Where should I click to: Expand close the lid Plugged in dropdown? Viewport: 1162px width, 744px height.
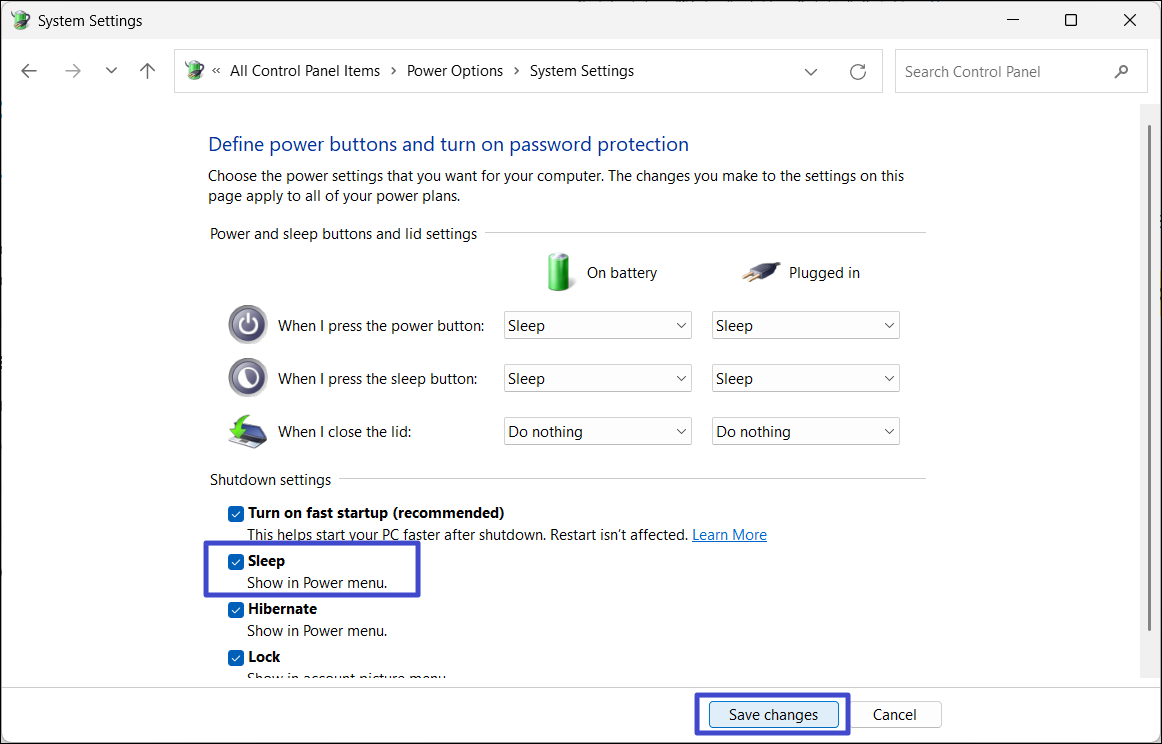coord(805,431)
